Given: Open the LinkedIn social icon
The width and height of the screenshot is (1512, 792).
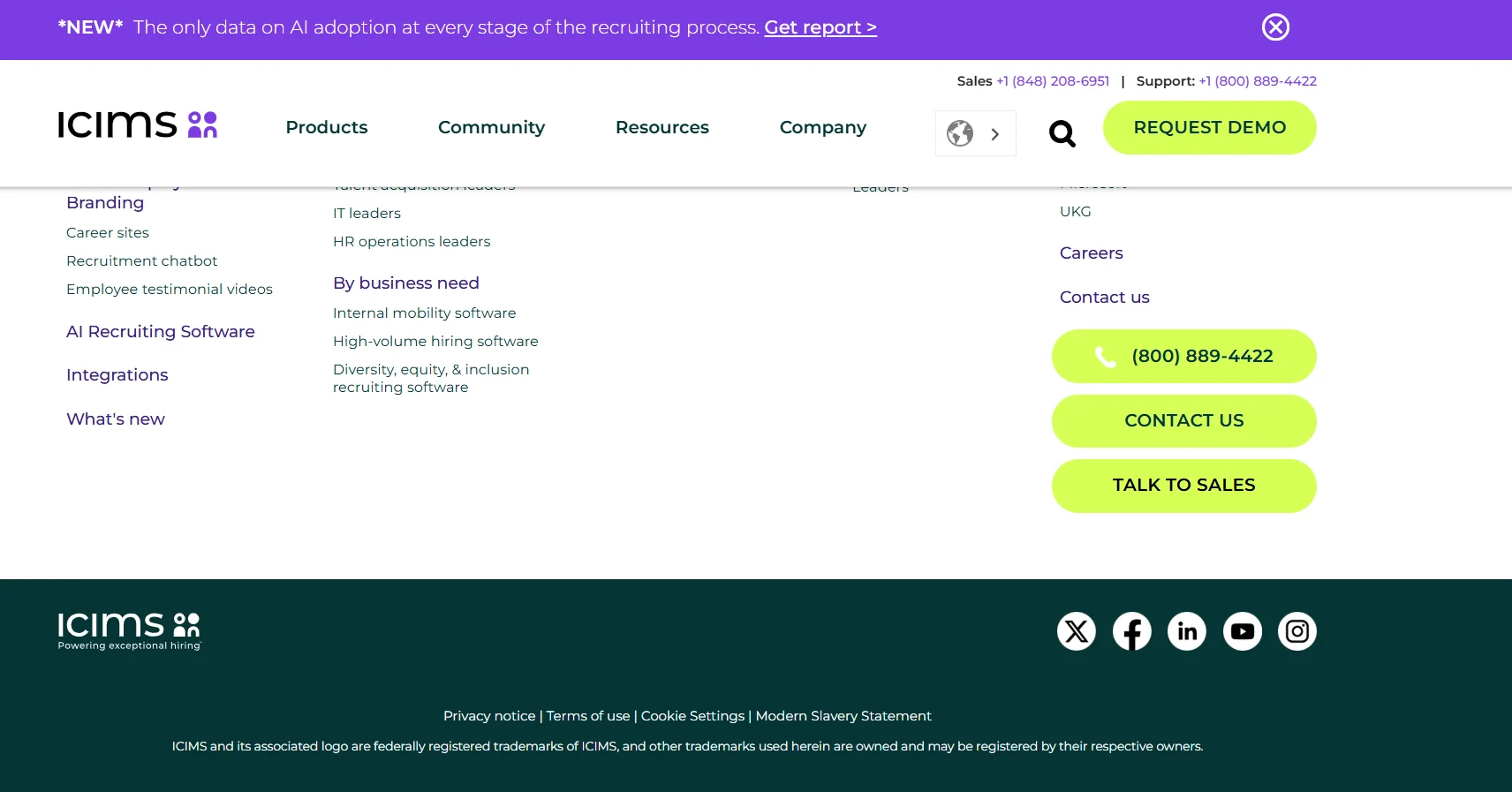Looking at the screenshot, I should [x=1187, y=631].
